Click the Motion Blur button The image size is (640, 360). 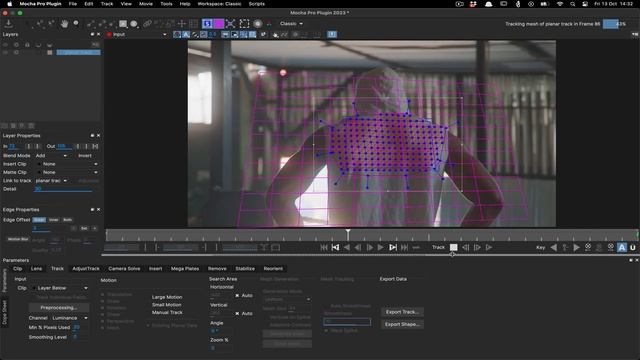(18, 239)
